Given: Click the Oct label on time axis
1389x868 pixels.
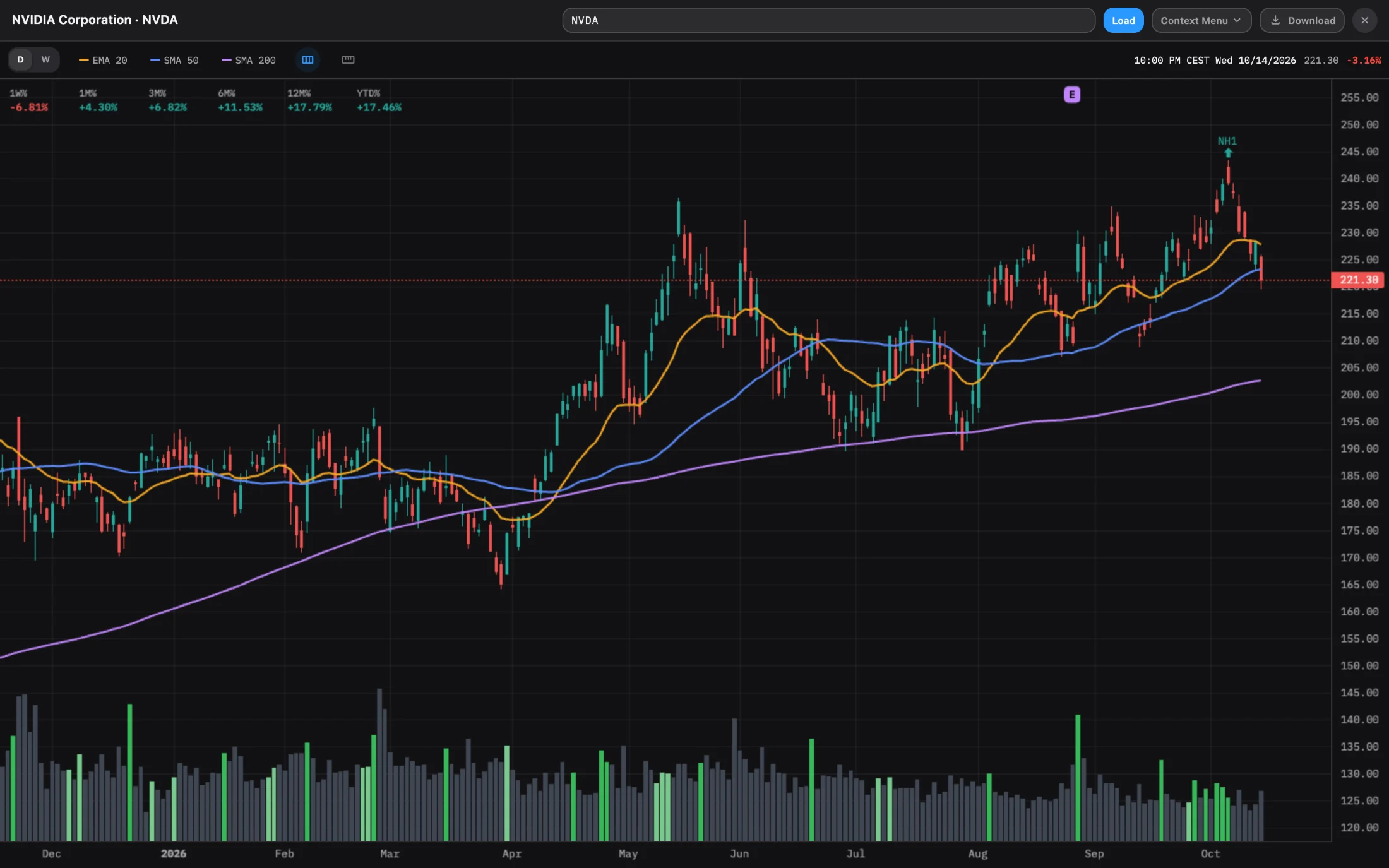Looking at the screenshot, I should click(1210, 853).
